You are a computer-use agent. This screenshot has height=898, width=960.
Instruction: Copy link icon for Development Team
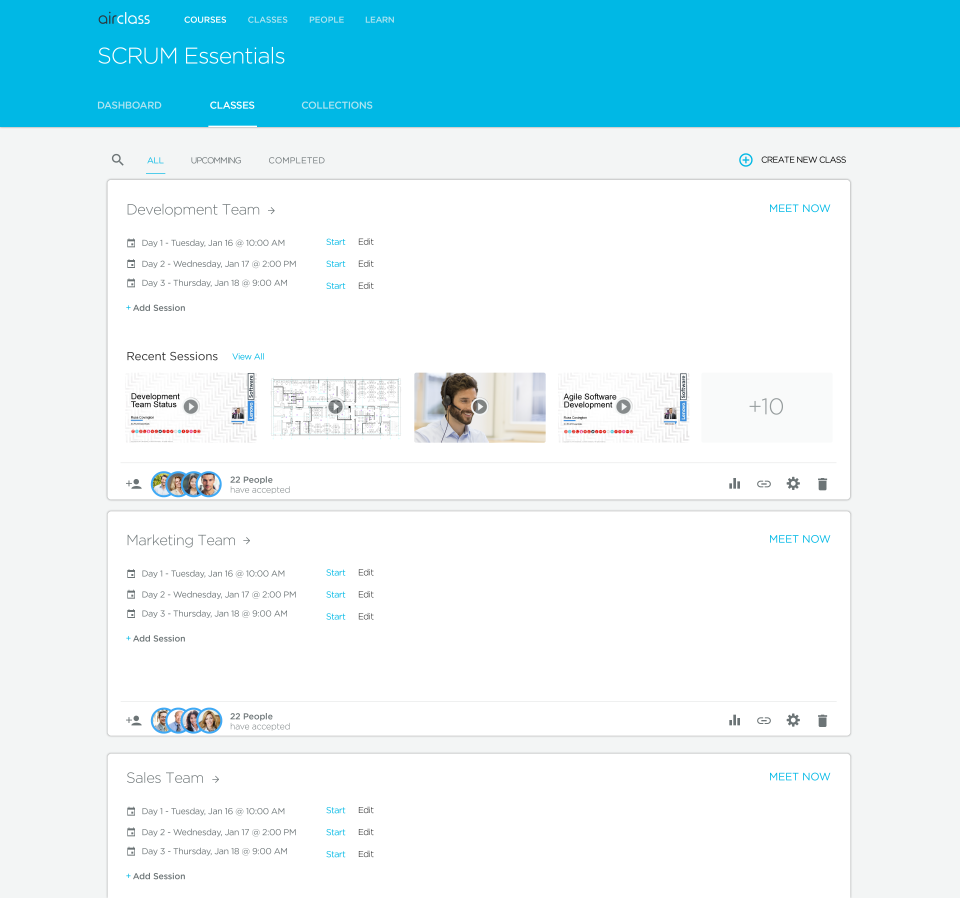tap(764, 484)
